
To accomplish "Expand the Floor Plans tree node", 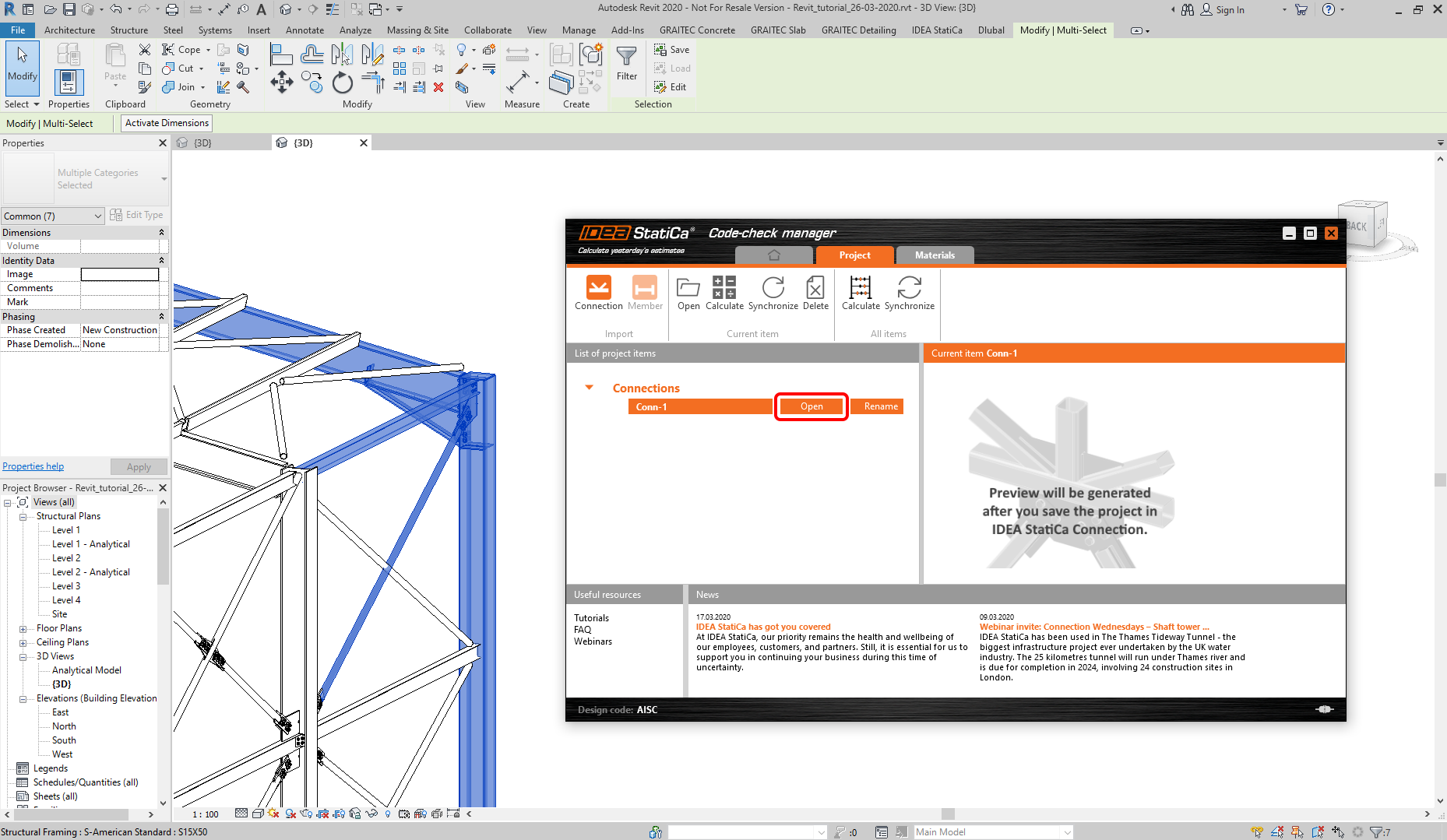I will click(x=23, y=629).
